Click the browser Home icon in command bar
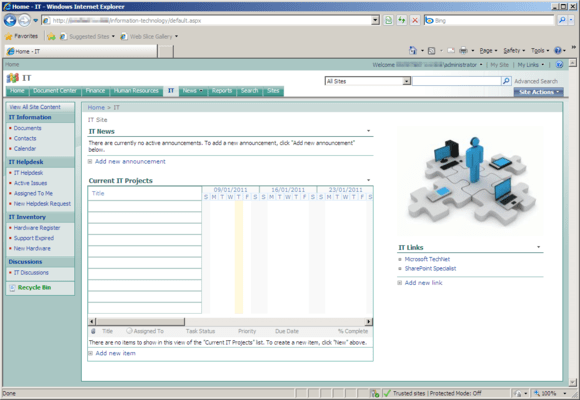Image resolution: width=580 pixels, height=400 pixels. click(x=413, y=50)
